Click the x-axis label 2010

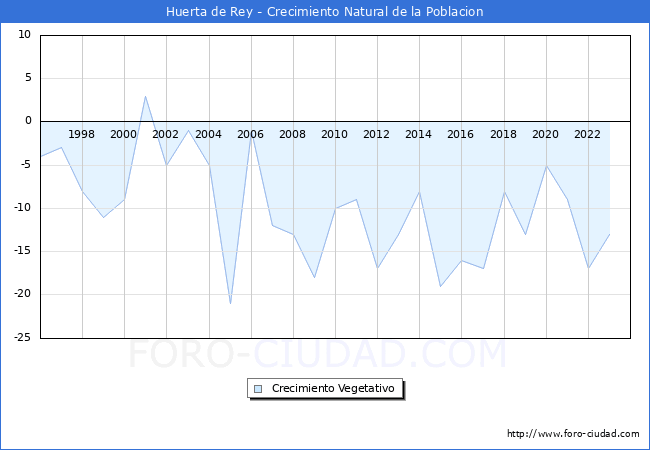pos(335,134)
